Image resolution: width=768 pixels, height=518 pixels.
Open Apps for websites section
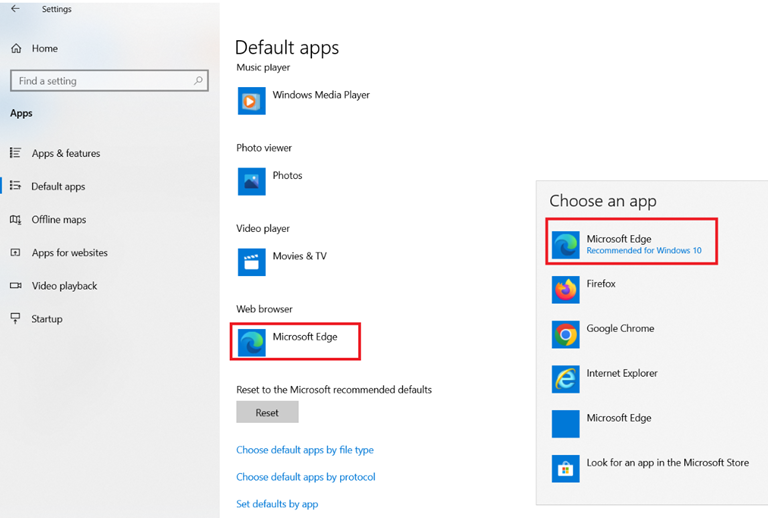coord(70,253)
